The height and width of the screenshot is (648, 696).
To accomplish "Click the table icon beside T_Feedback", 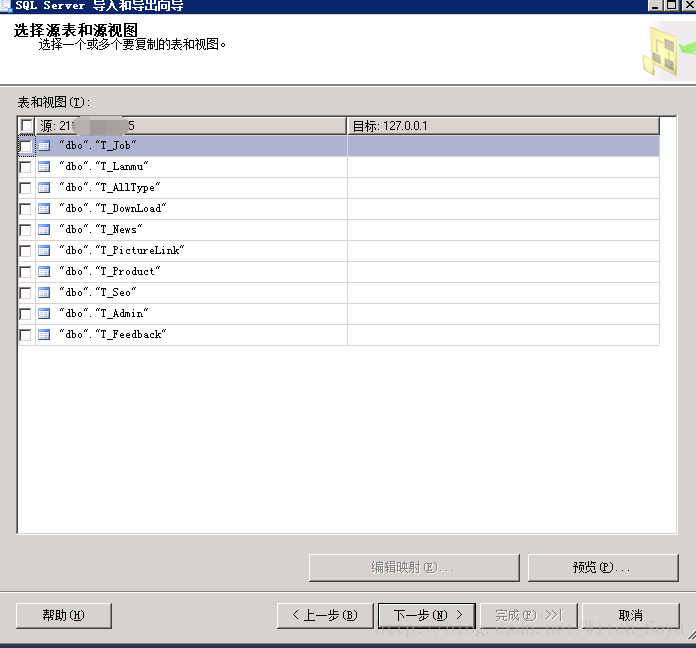I will coord(44,335).
